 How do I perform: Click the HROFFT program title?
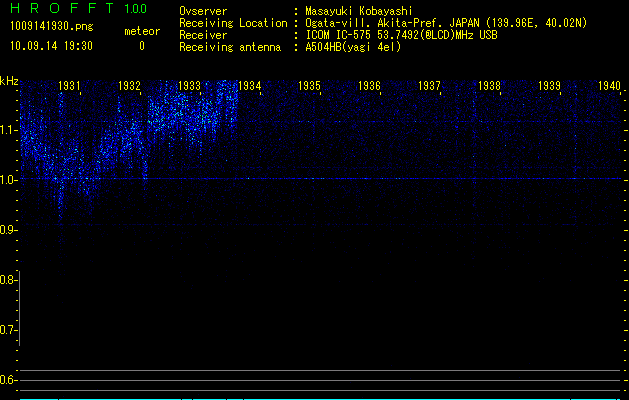(x=62, y=8)
